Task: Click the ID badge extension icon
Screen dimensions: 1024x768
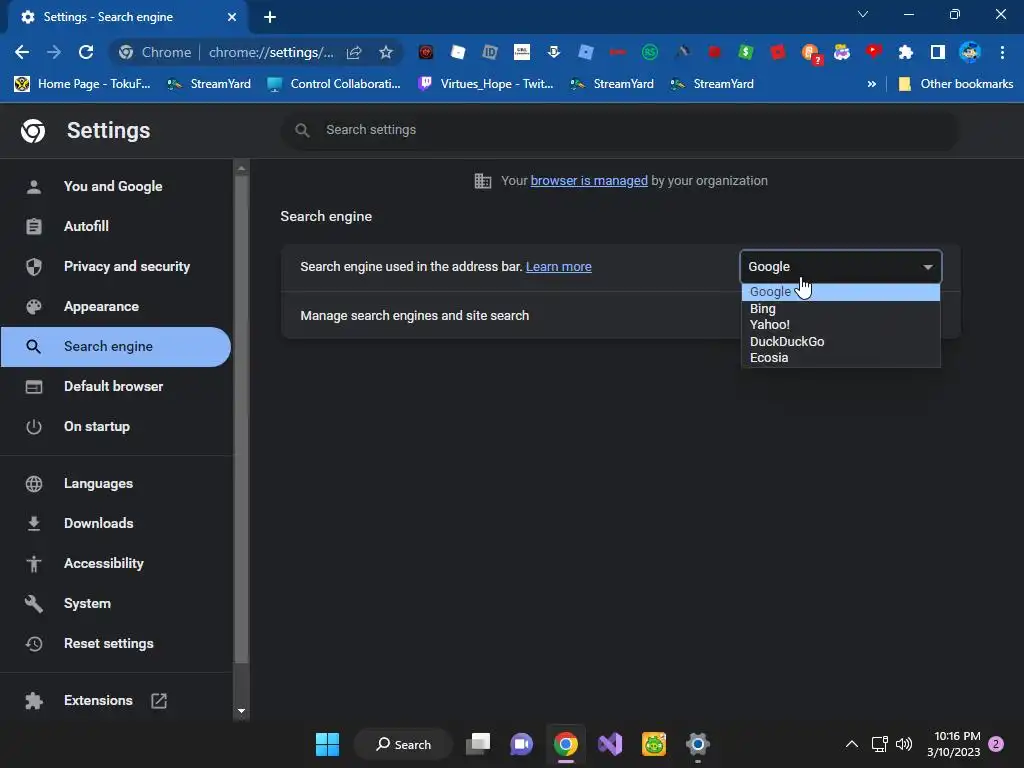Action: point(490,52)
